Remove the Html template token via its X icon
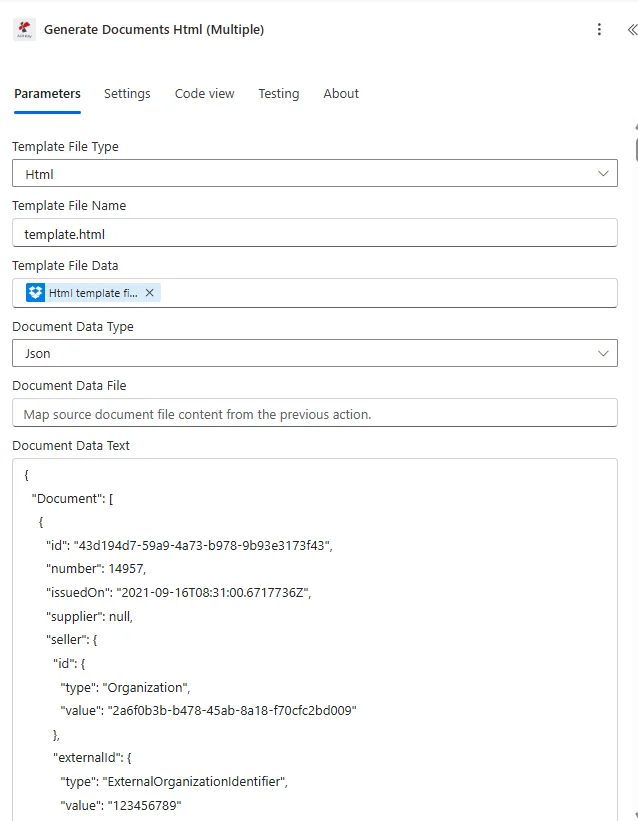The width and height of the screenshot is (638, 821). click(149, 292)
